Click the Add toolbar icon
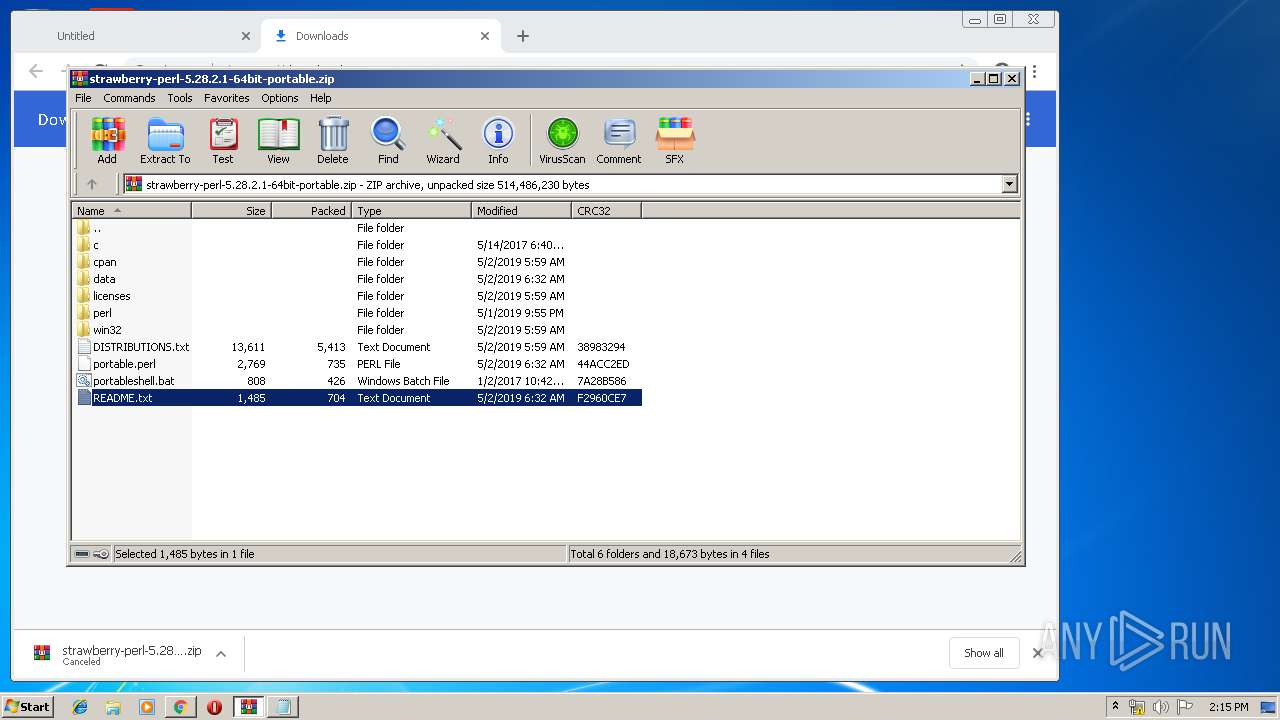 click(x=107, y=141)
